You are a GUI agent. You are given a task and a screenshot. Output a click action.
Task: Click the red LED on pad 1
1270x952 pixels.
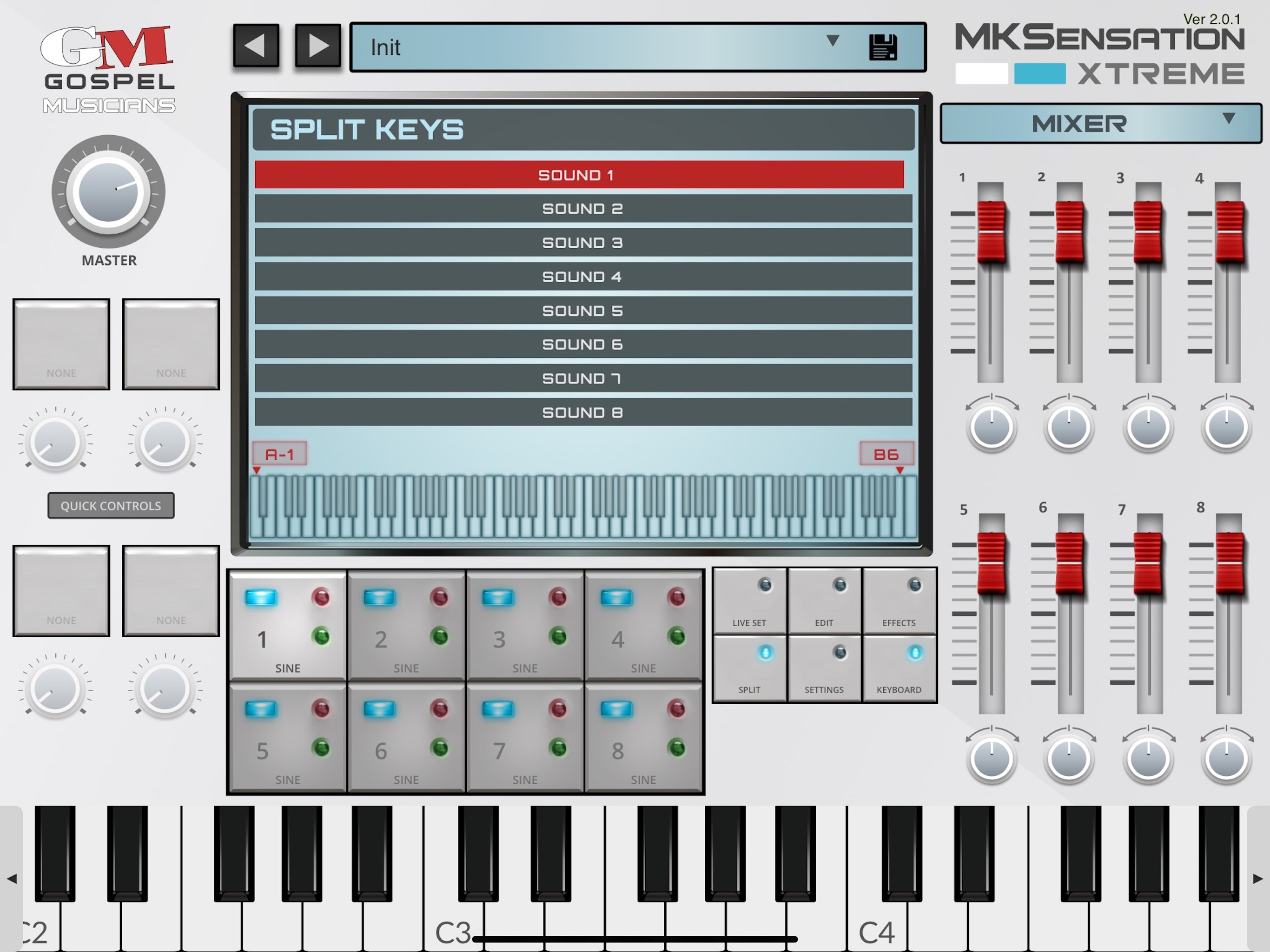[x=321, y=598]
